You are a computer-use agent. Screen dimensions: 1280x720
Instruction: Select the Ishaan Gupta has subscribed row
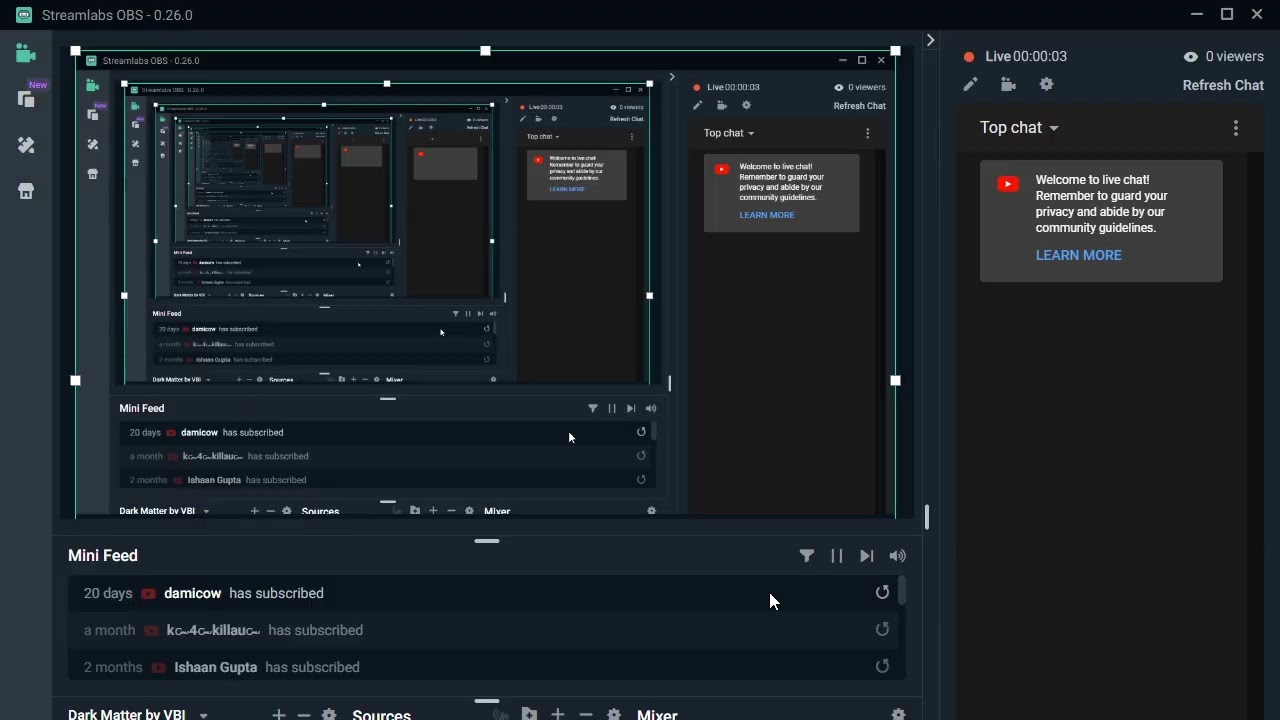[x=482, y=667]
